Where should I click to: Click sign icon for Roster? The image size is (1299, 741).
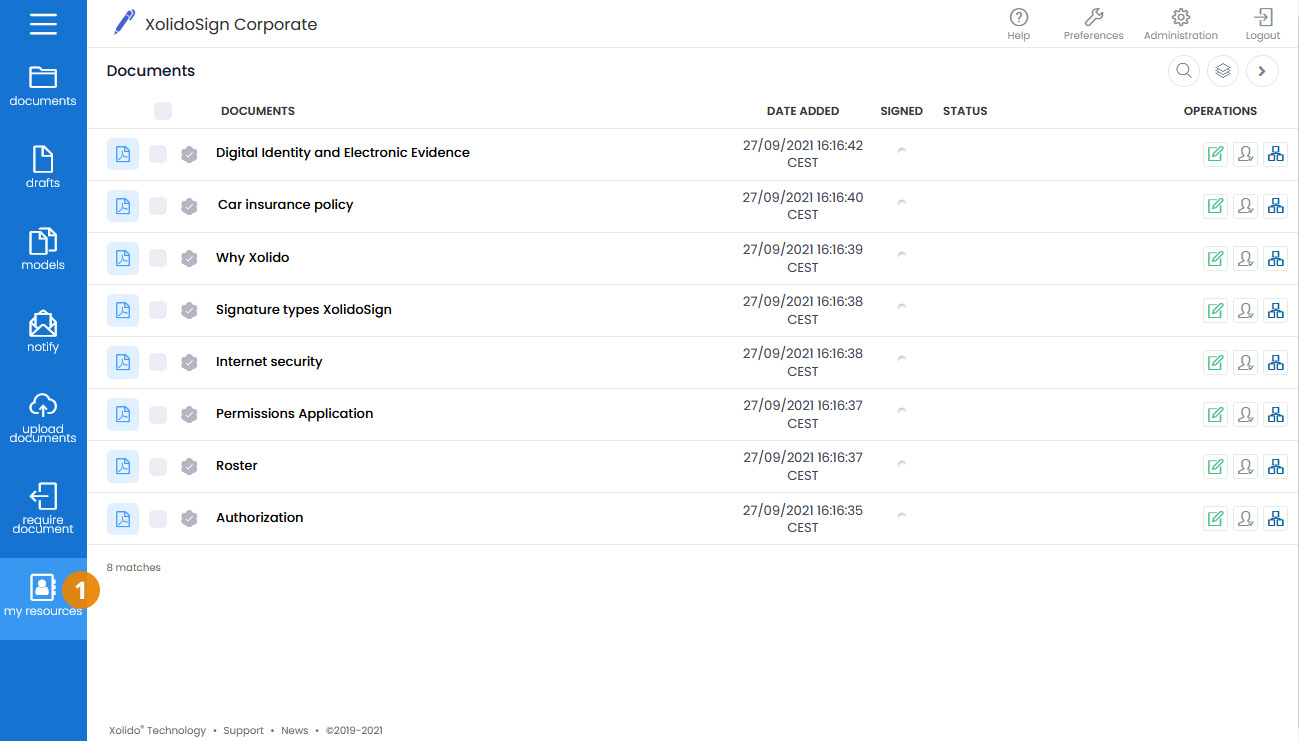(1215, 466)
